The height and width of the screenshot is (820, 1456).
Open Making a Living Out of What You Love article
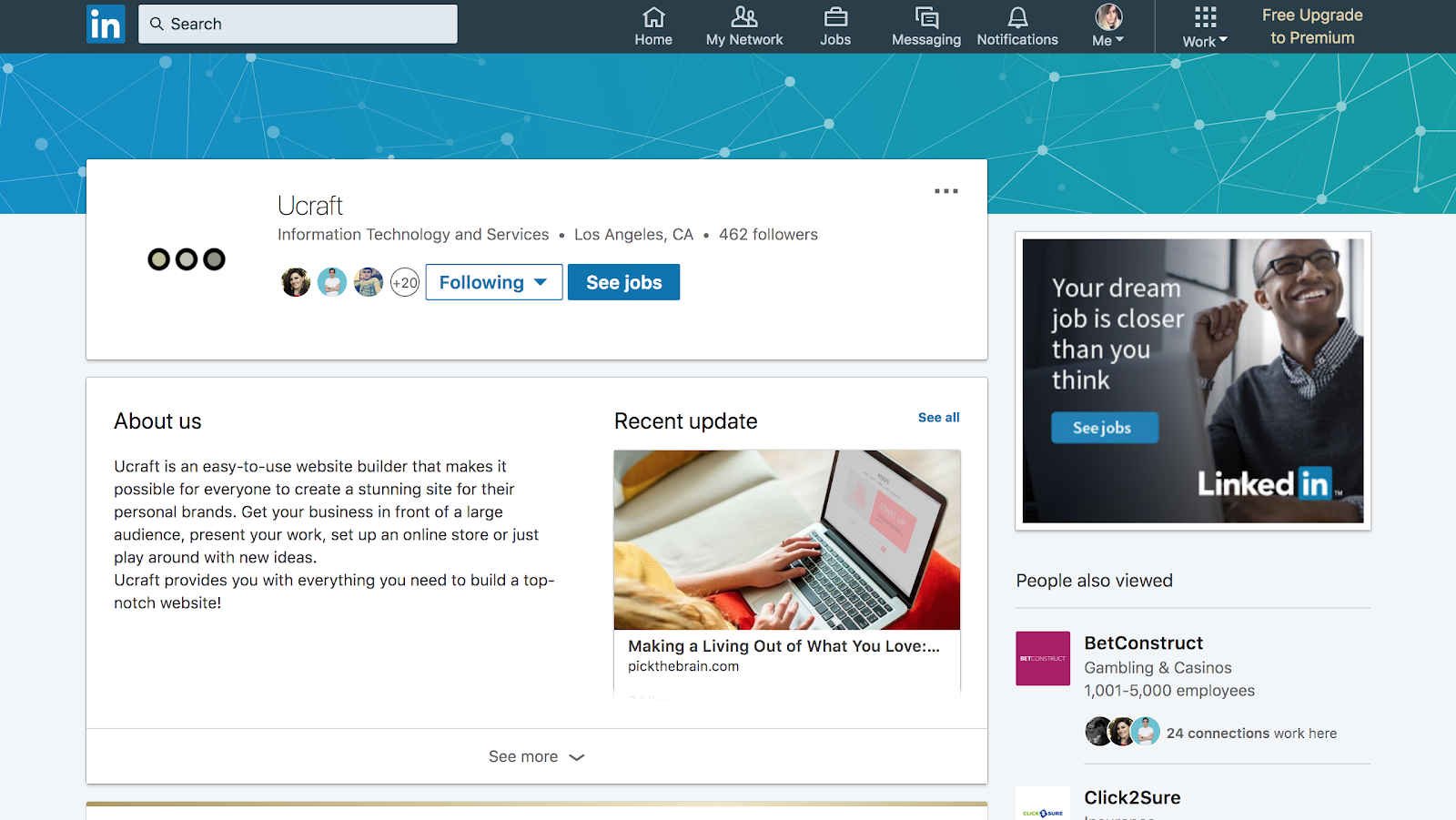click(x=784, y=645)
